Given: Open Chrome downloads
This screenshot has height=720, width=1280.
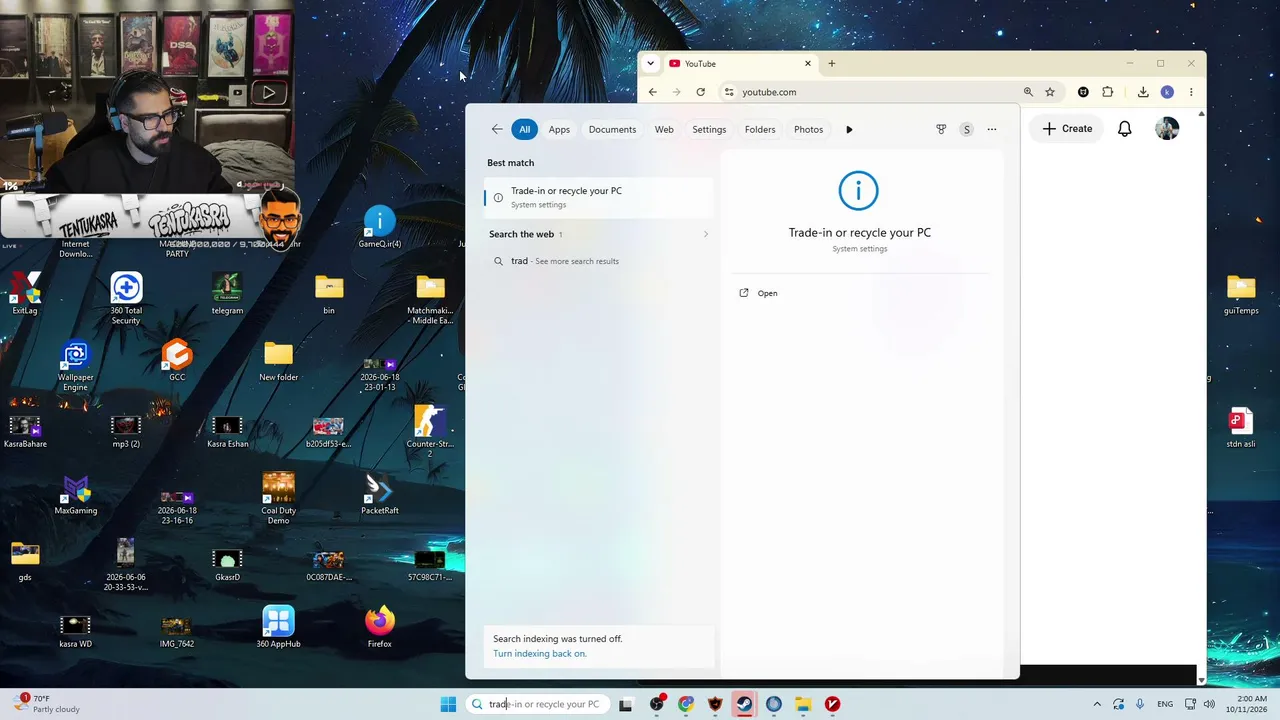Looking at the screenshot, I should (x=1143, y=92).
